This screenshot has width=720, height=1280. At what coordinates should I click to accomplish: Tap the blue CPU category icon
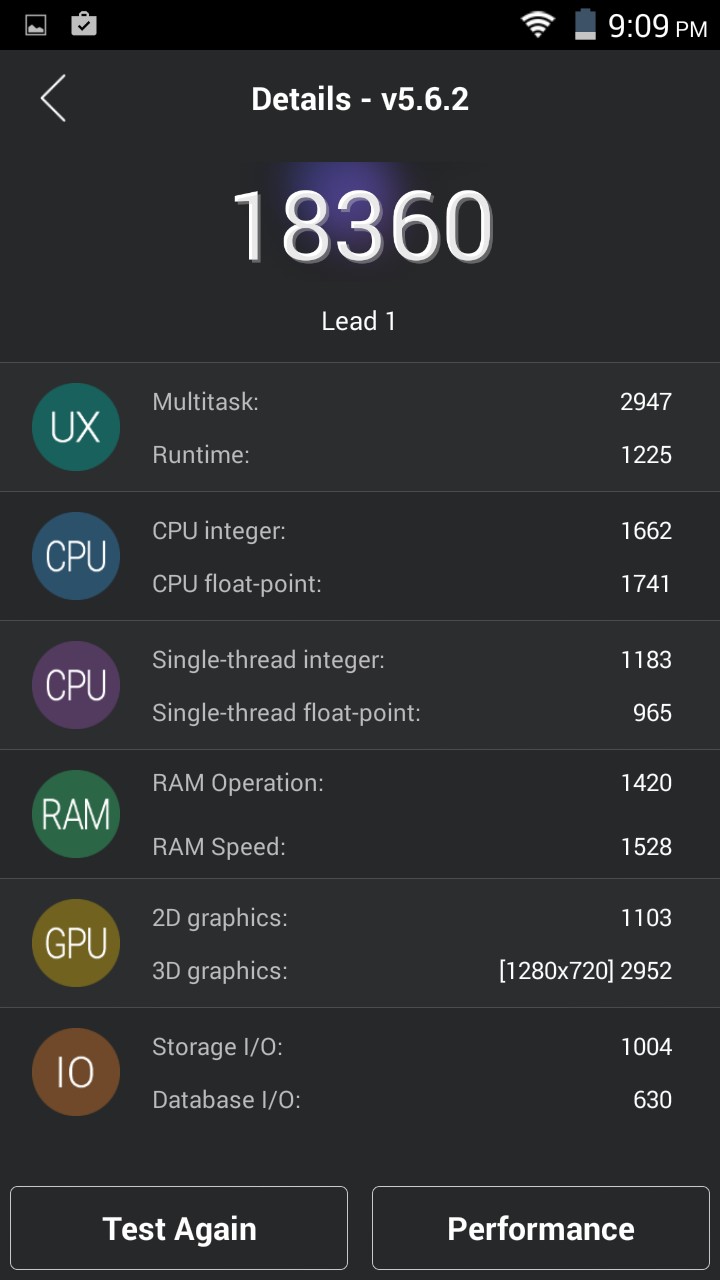coord(76,556)
